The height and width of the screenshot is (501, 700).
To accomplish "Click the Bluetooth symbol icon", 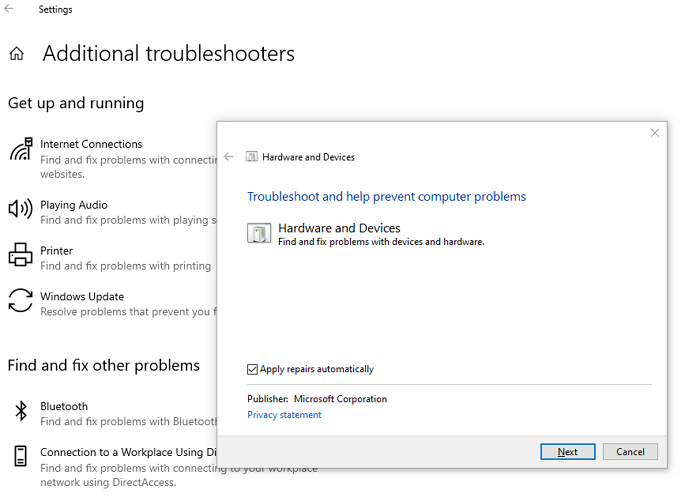I will 20,411.
